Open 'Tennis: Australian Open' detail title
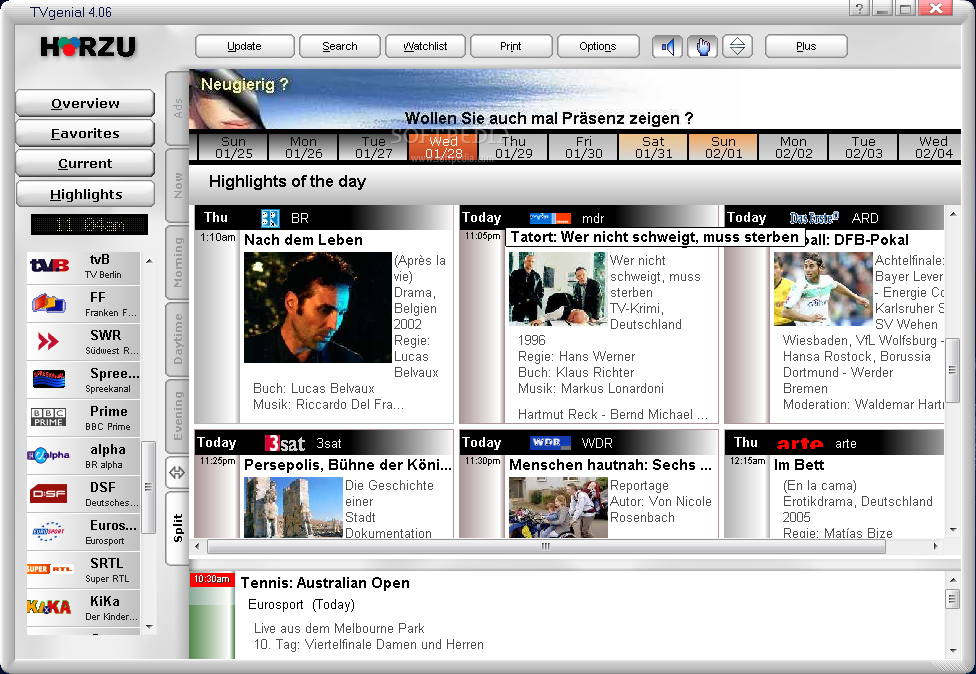976x674 pixels. click(325, 583)
